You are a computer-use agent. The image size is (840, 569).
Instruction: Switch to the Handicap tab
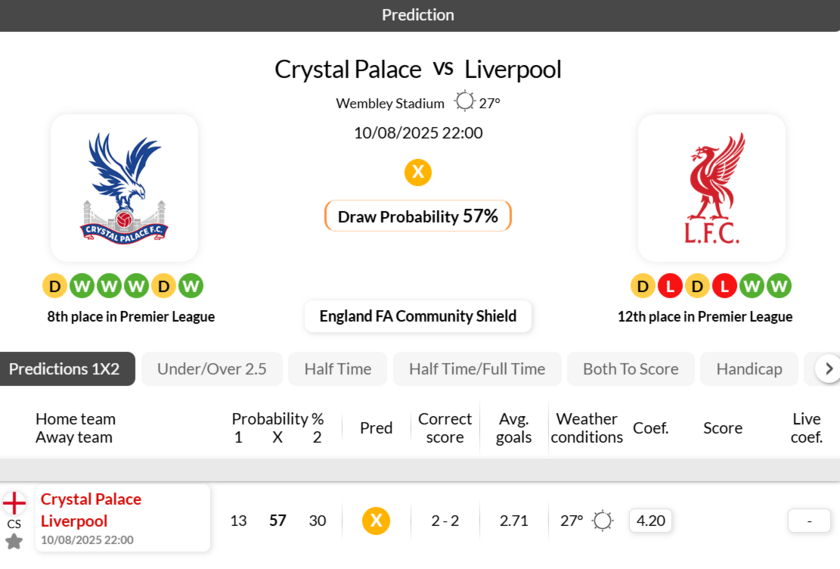[749, 368]
